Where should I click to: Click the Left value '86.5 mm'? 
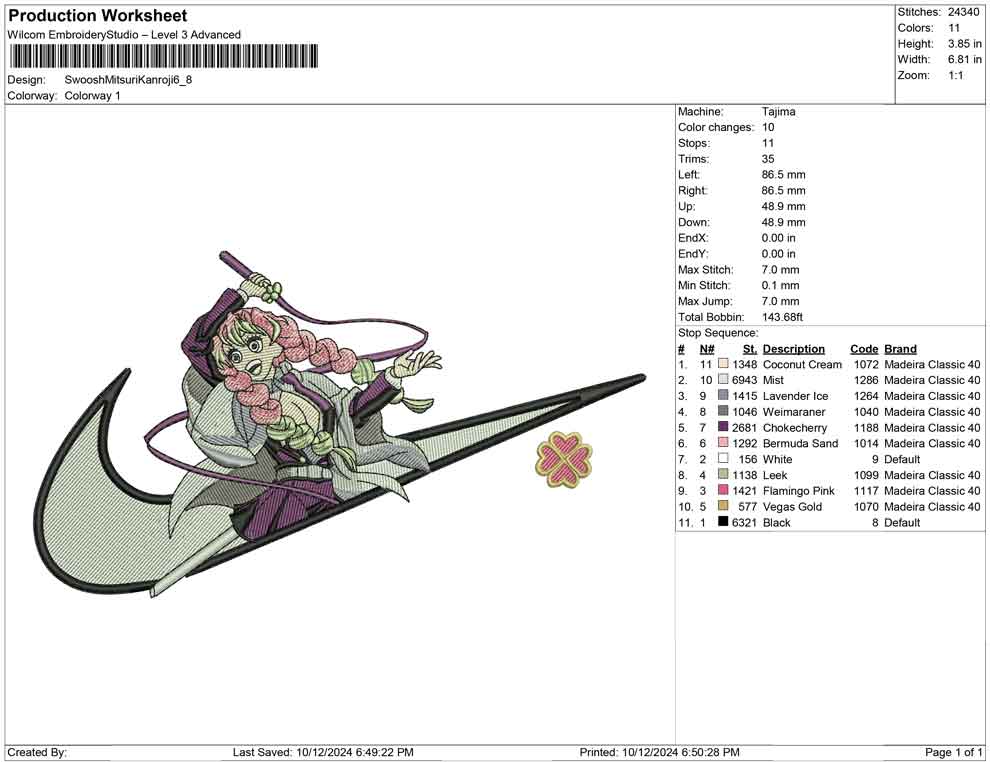click(784, 175)
